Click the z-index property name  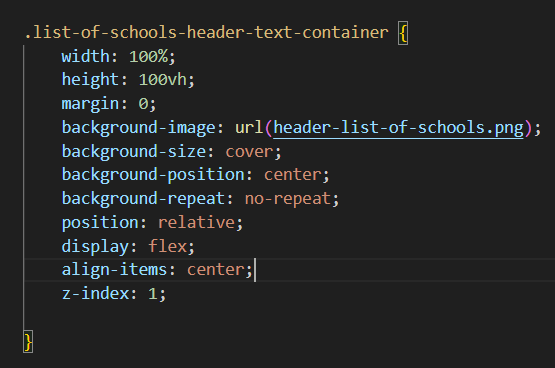click(x=95, y=294)
